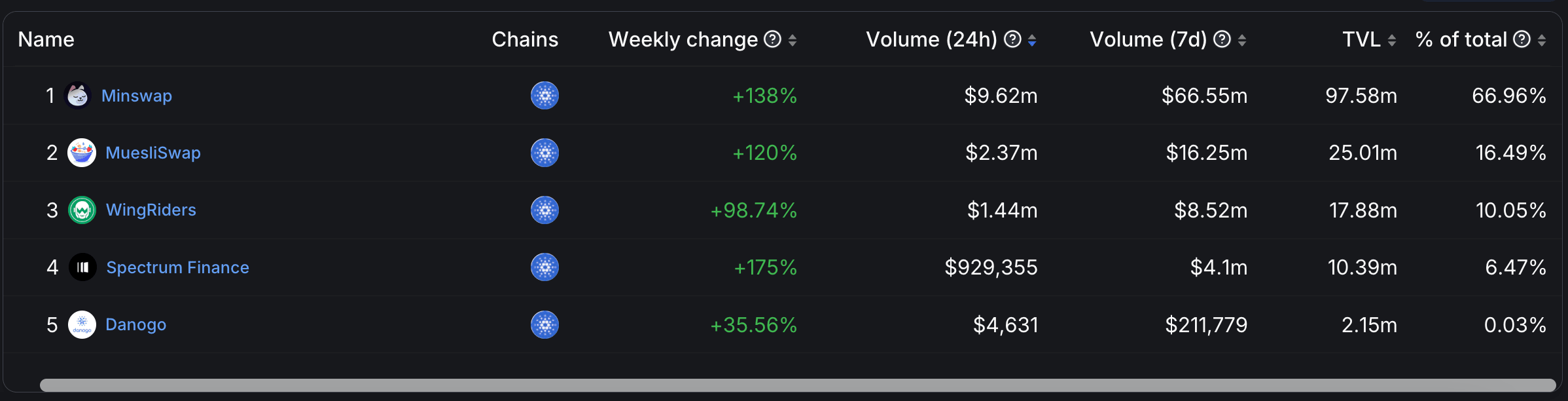Viewport: 1568px width, 401px height.
Task: Show the % of total help icon
Action: pyautogui.click(x=1522, y=39)
